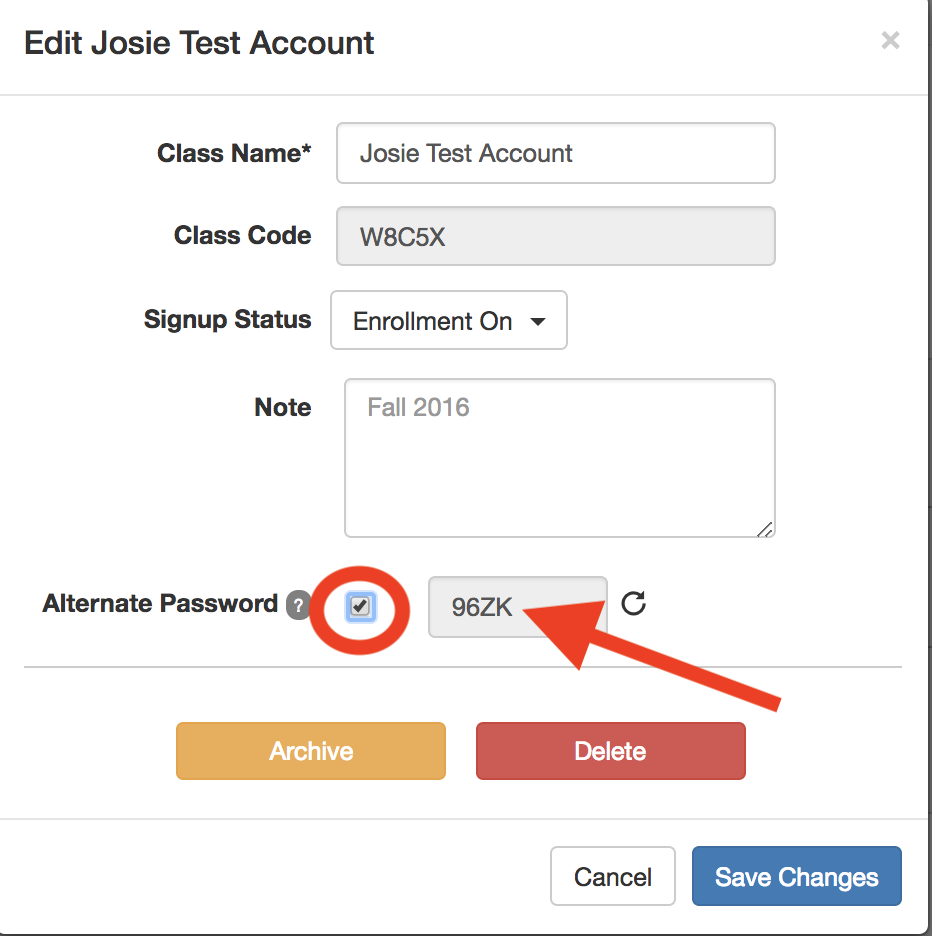This screenshot has width=932, height=936.
Task: Close the Edit Josie Test Account dialog
Action: (890, 41)
